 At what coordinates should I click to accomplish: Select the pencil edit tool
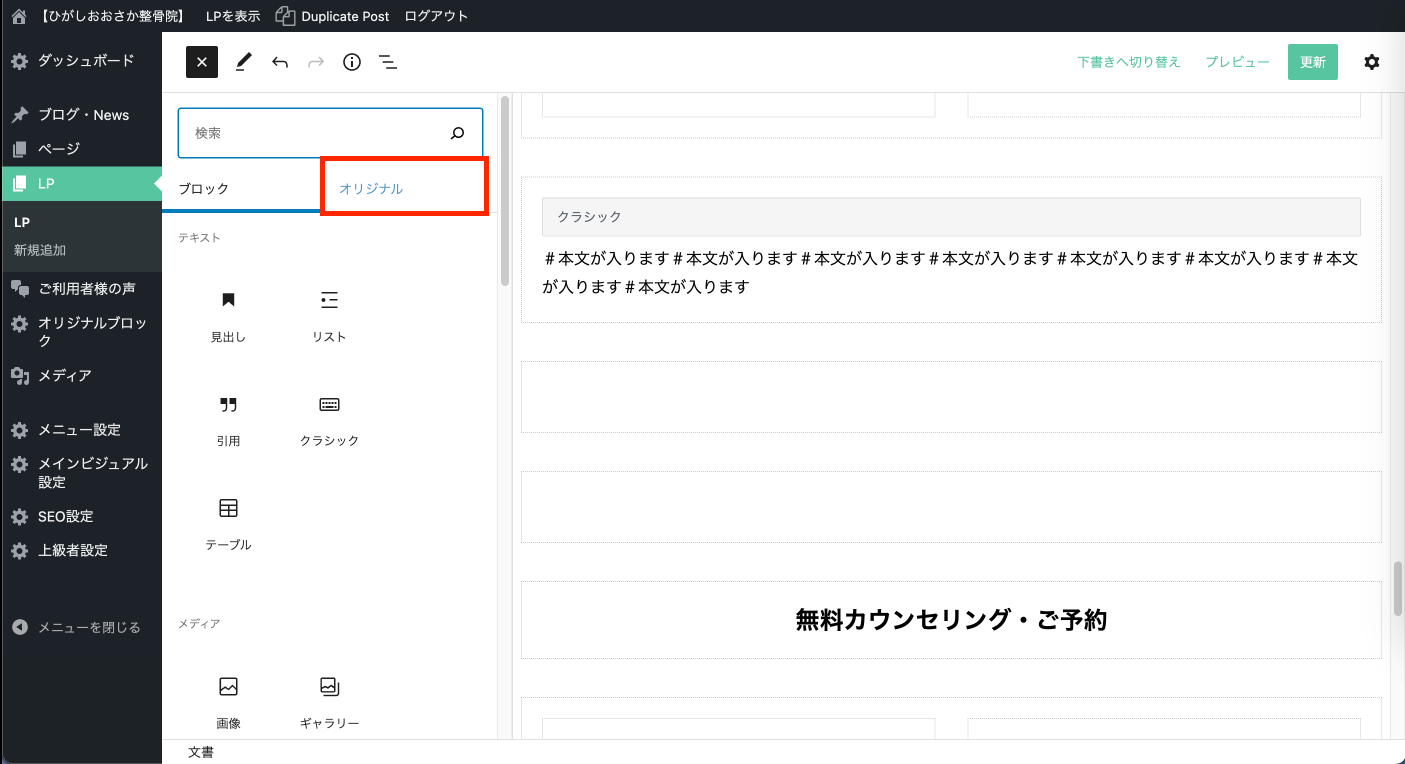[242, 62]
